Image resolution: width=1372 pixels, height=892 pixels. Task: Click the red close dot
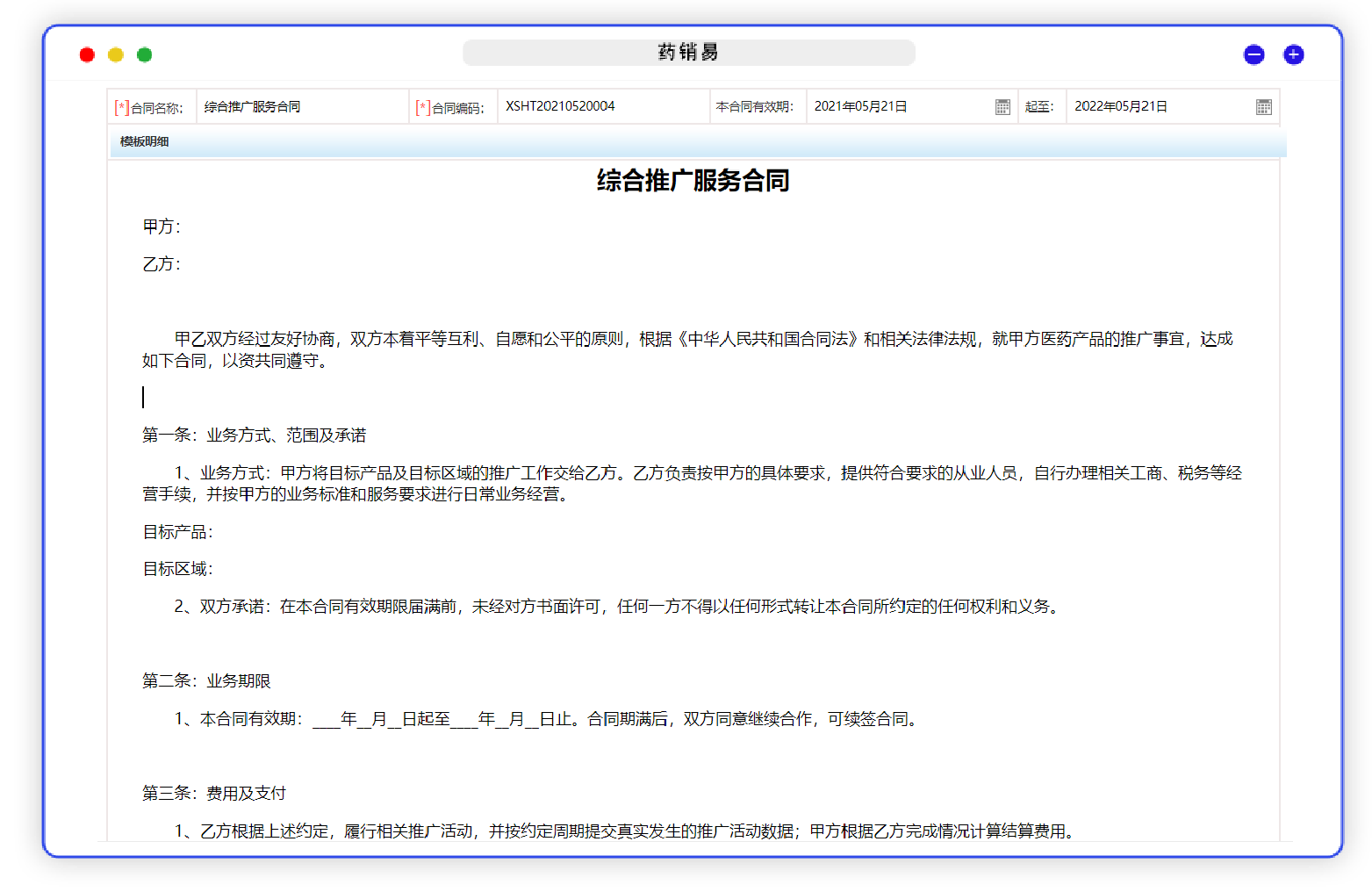coord(87,54)
